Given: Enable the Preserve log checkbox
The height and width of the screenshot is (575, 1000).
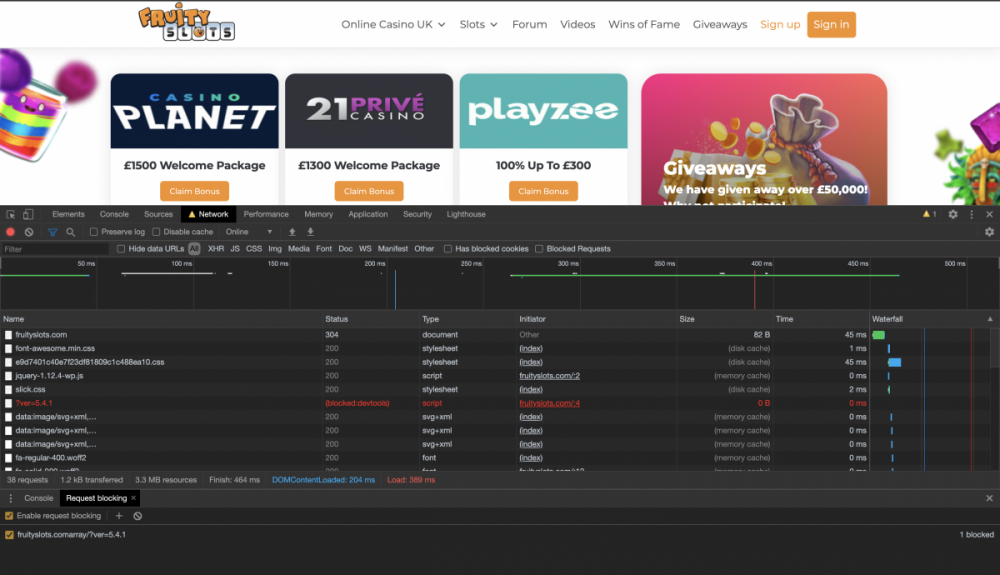Looking at the screenshot, I should tap(94, 232).
